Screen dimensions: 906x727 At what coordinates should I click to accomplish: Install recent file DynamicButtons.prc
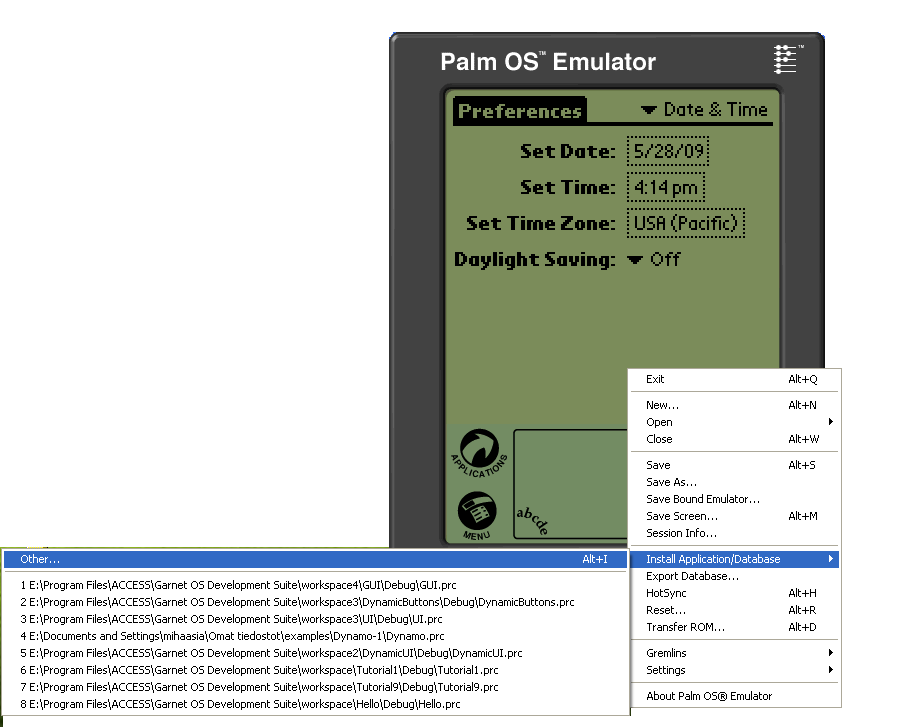315,602
